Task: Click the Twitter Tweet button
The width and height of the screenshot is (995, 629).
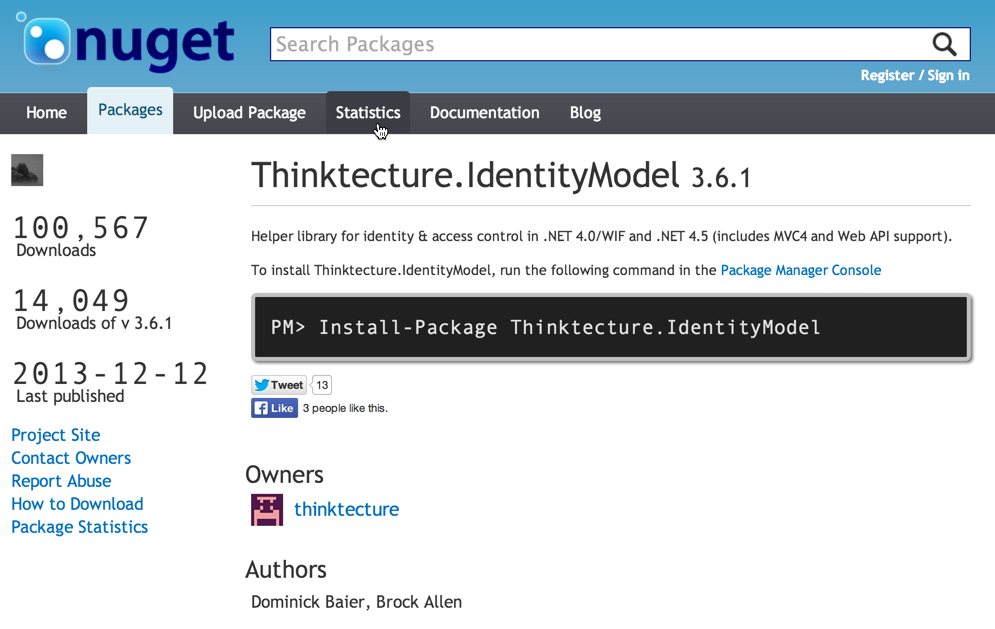Action: pos(279,385)
